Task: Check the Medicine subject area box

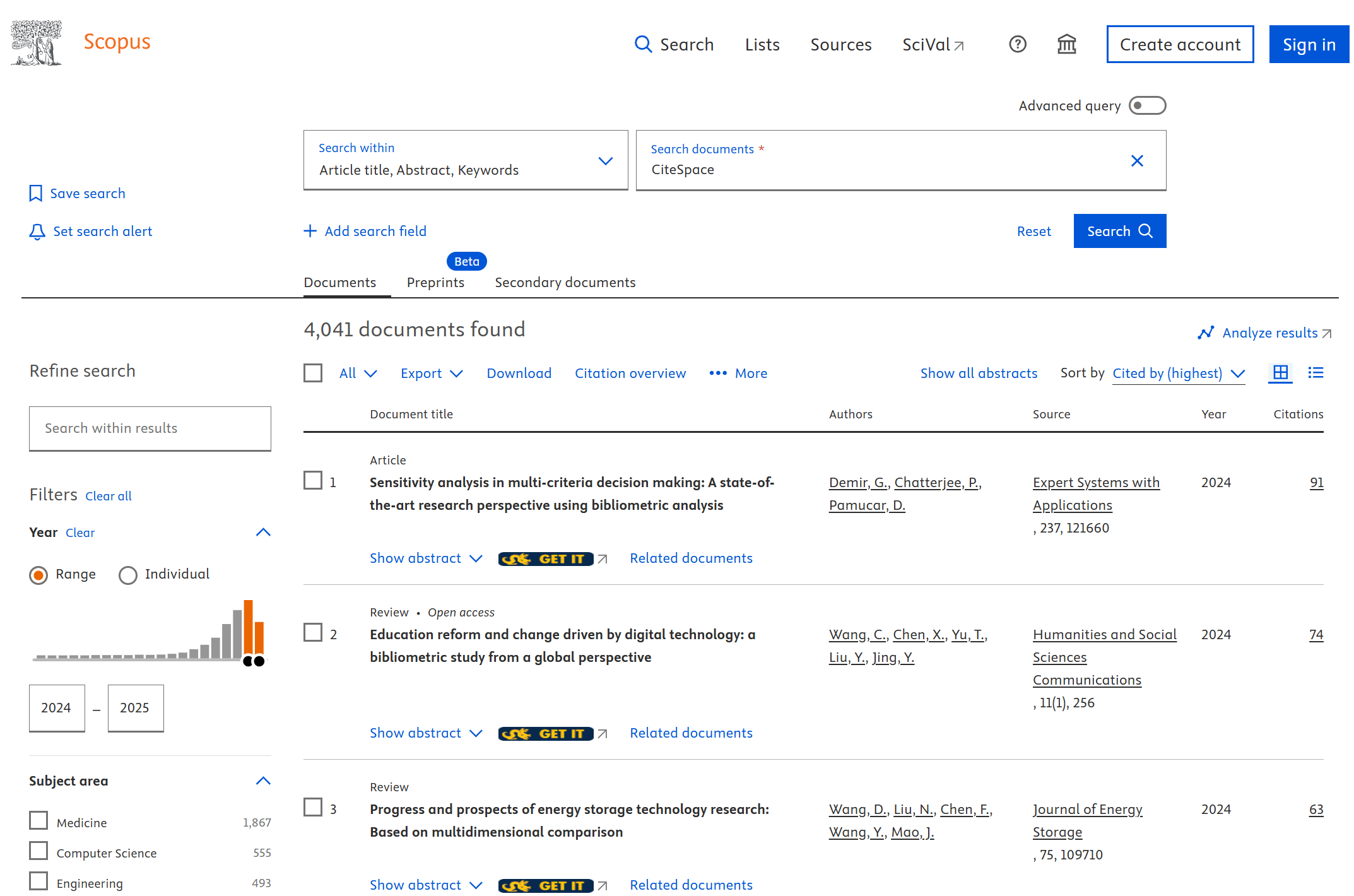Action: coord(38,821)
